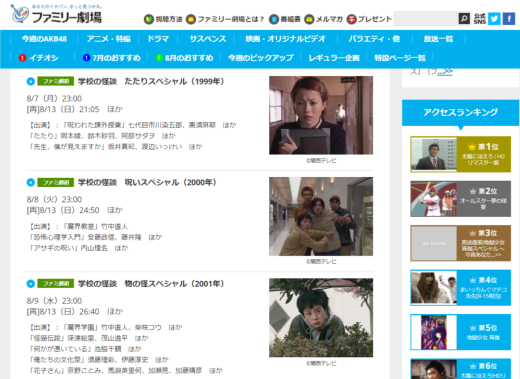Click the header search input field
Image resolution: width=520 pixels, height=379 pixels.
coord(426,19)
